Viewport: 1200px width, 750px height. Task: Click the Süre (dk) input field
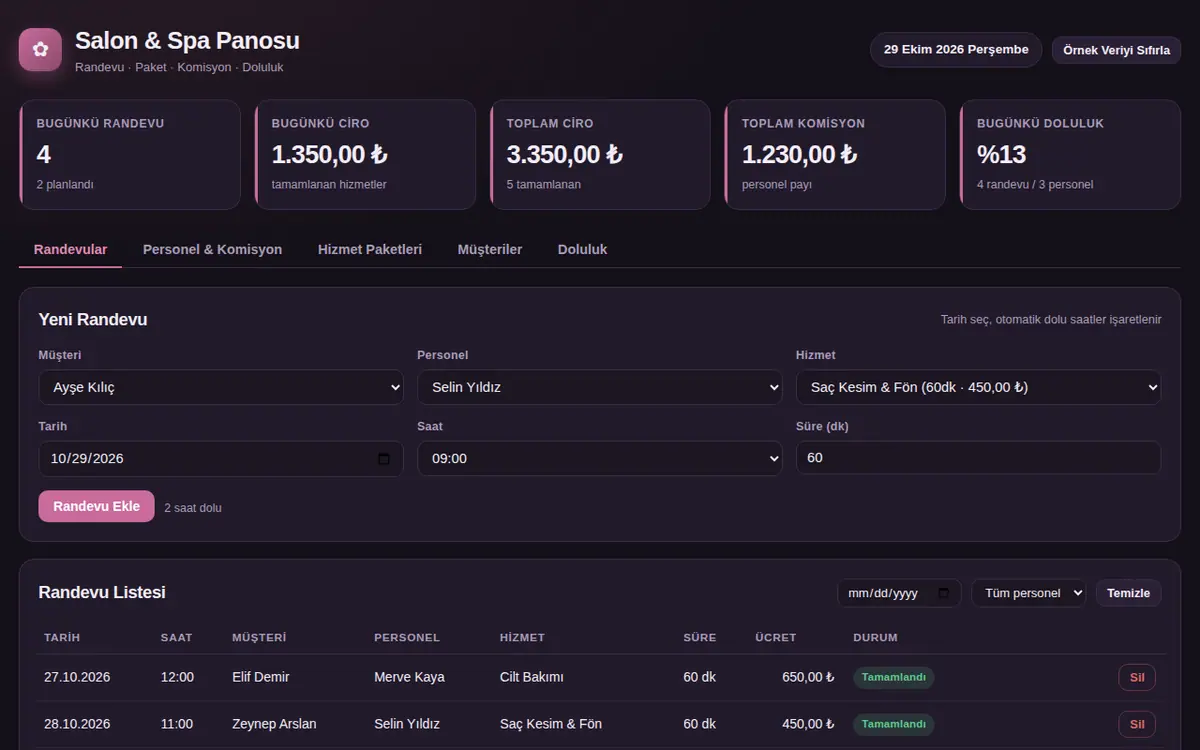(x=978, y=458)
